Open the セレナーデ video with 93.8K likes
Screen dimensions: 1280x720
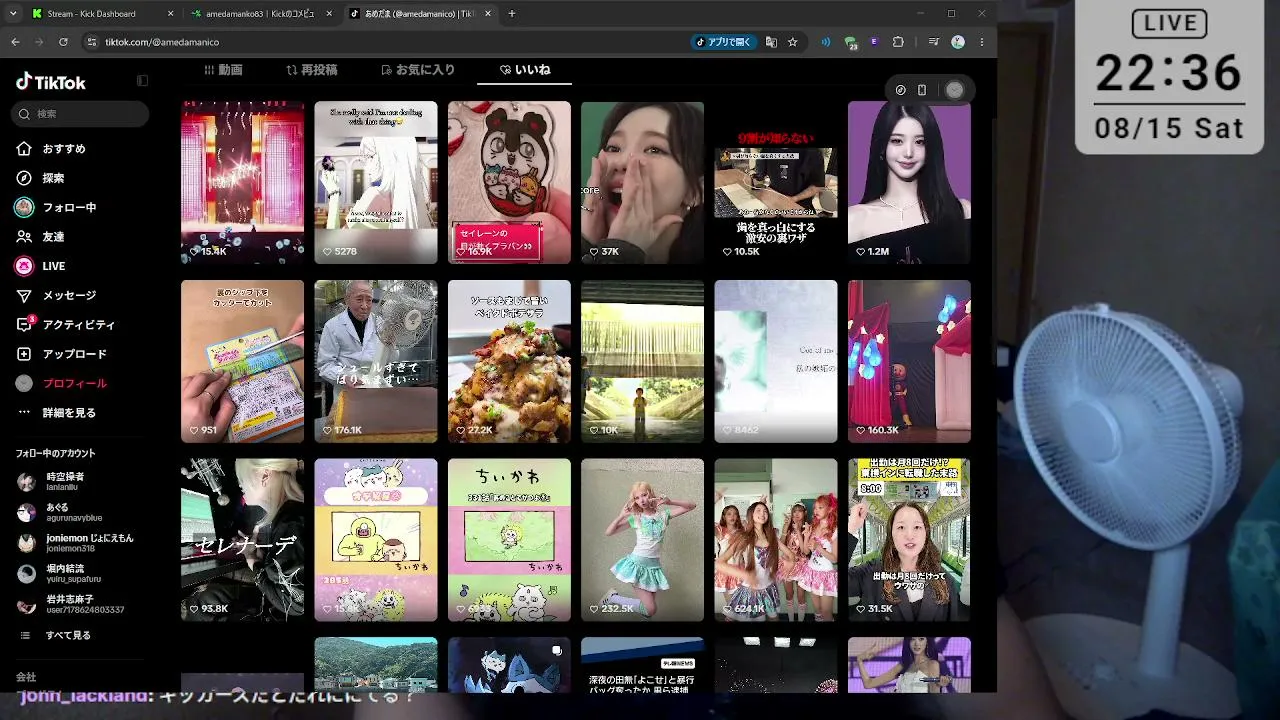[x=242, y=540]
